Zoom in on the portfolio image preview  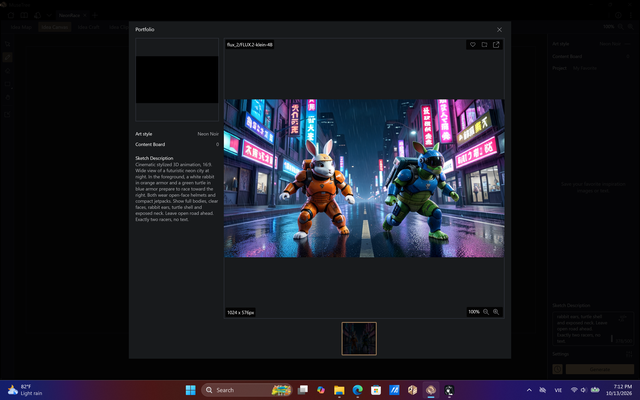pos(496,312)
